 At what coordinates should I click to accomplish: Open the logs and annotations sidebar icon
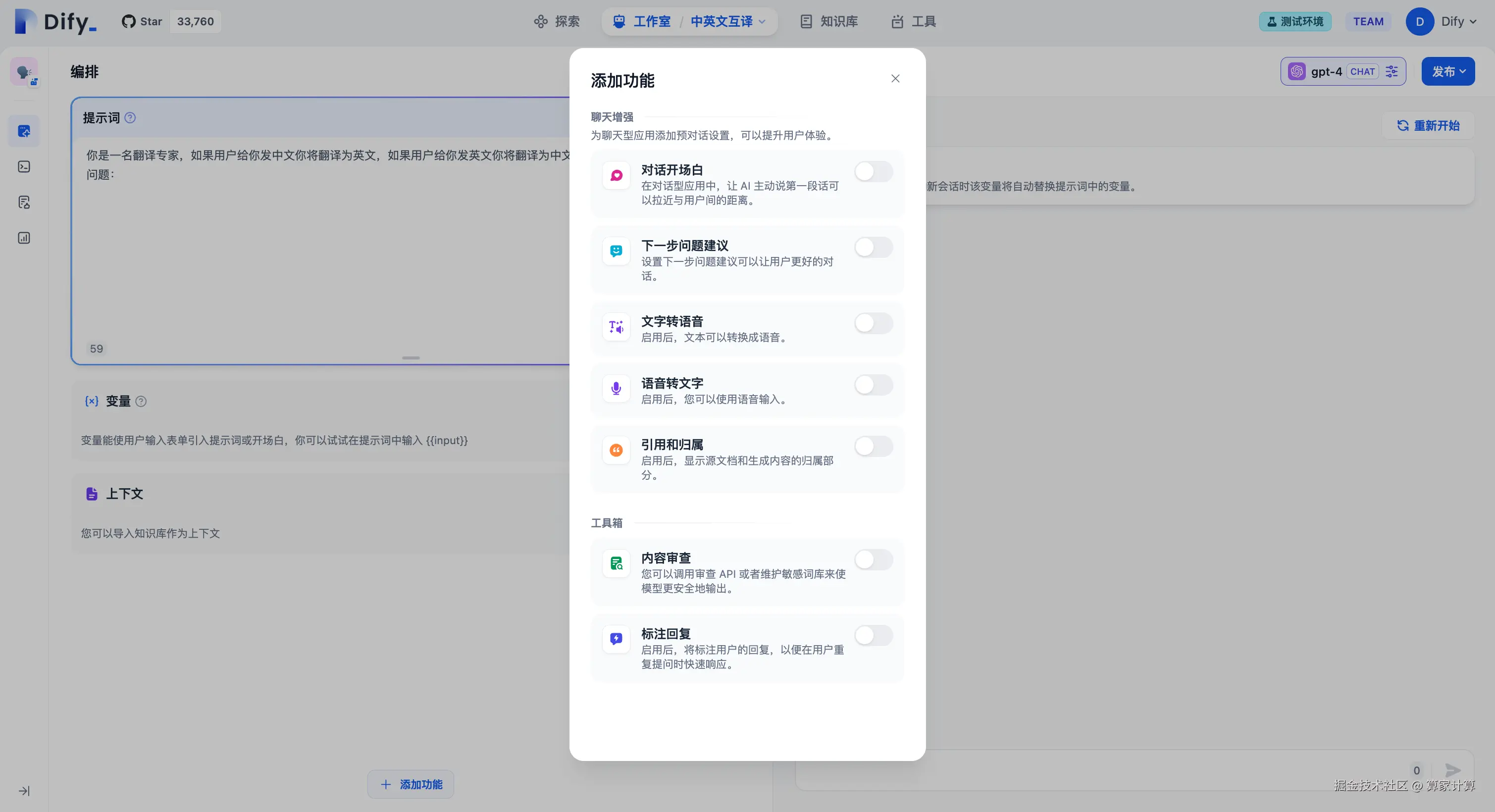pos(24,203)
